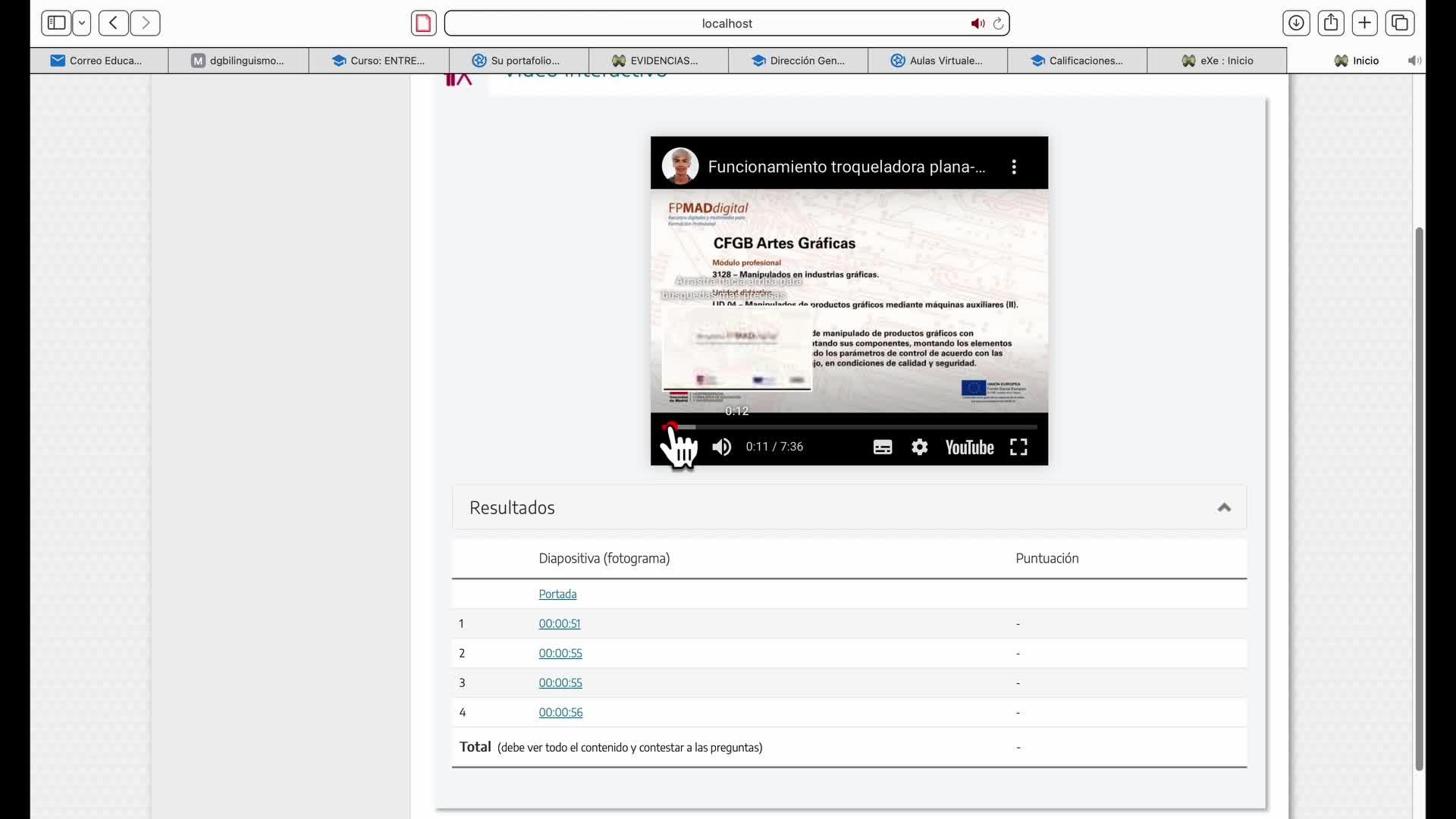Seek along the video progress bar
Screen dimensions: 1456x819
point(849,427)
